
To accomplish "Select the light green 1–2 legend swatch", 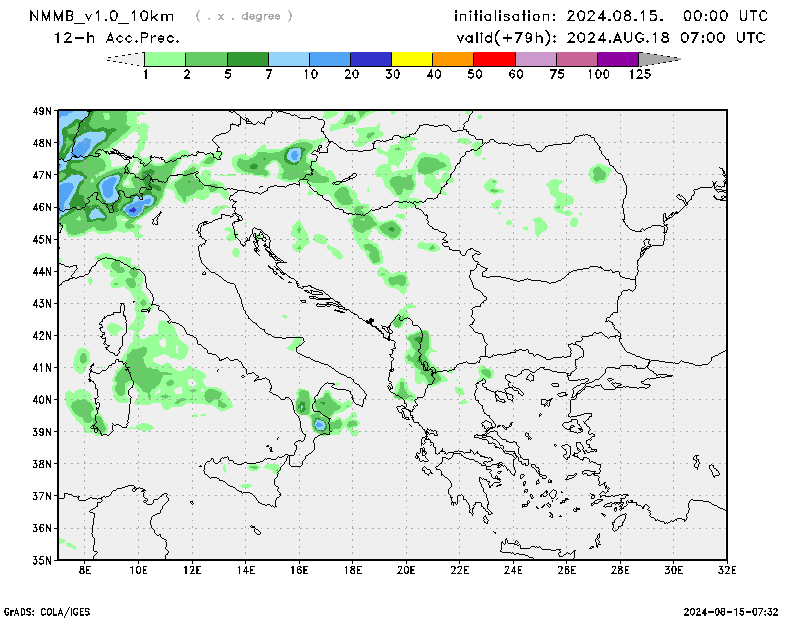I will click(x=166, y=59).
